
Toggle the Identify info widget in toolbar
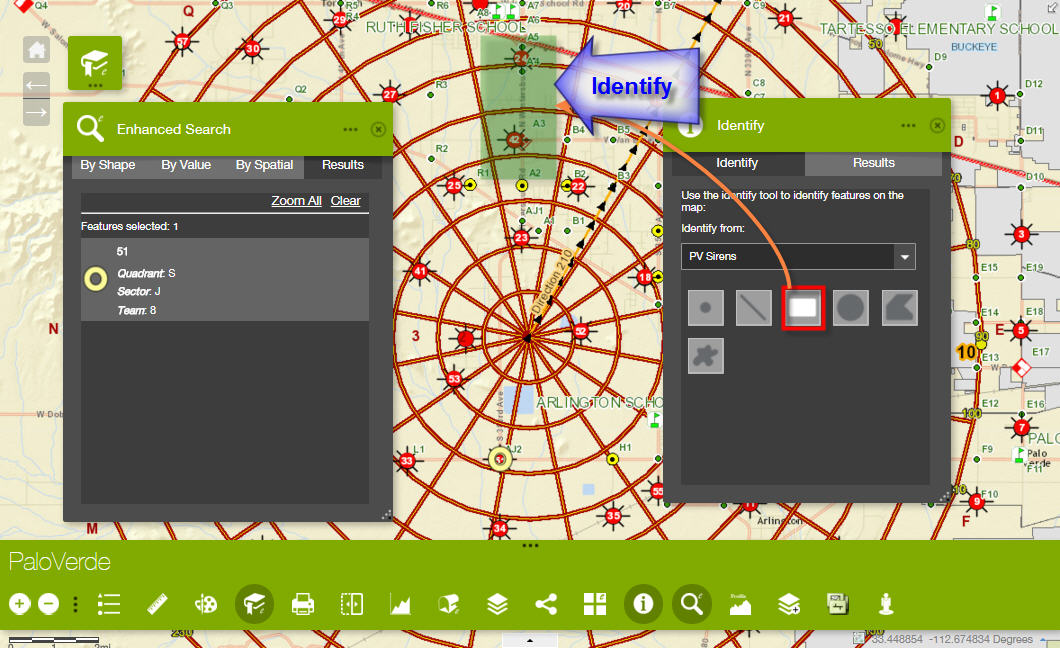coord(643,603)
